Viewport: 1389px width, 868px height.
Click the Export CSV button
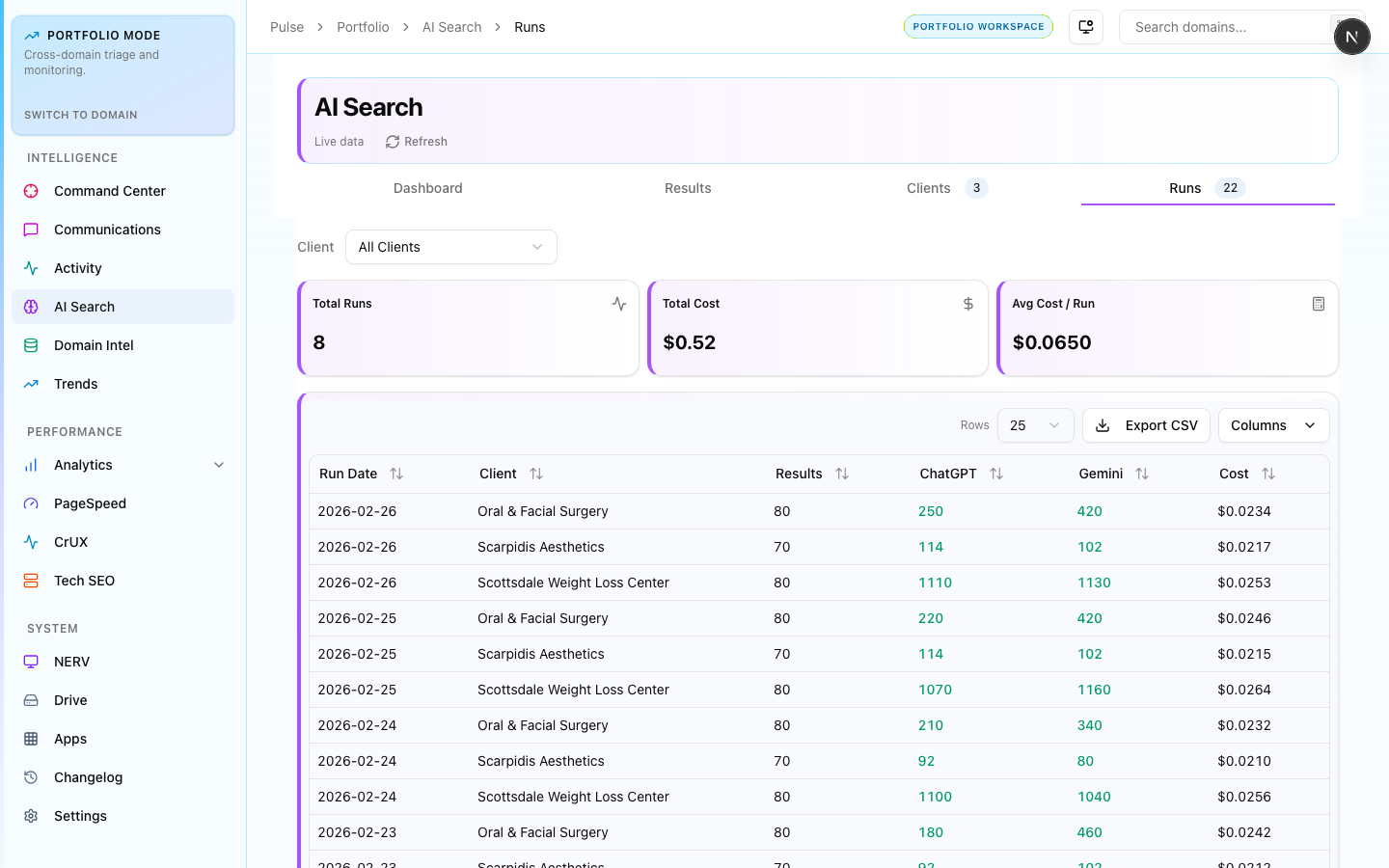(1146, 425)
